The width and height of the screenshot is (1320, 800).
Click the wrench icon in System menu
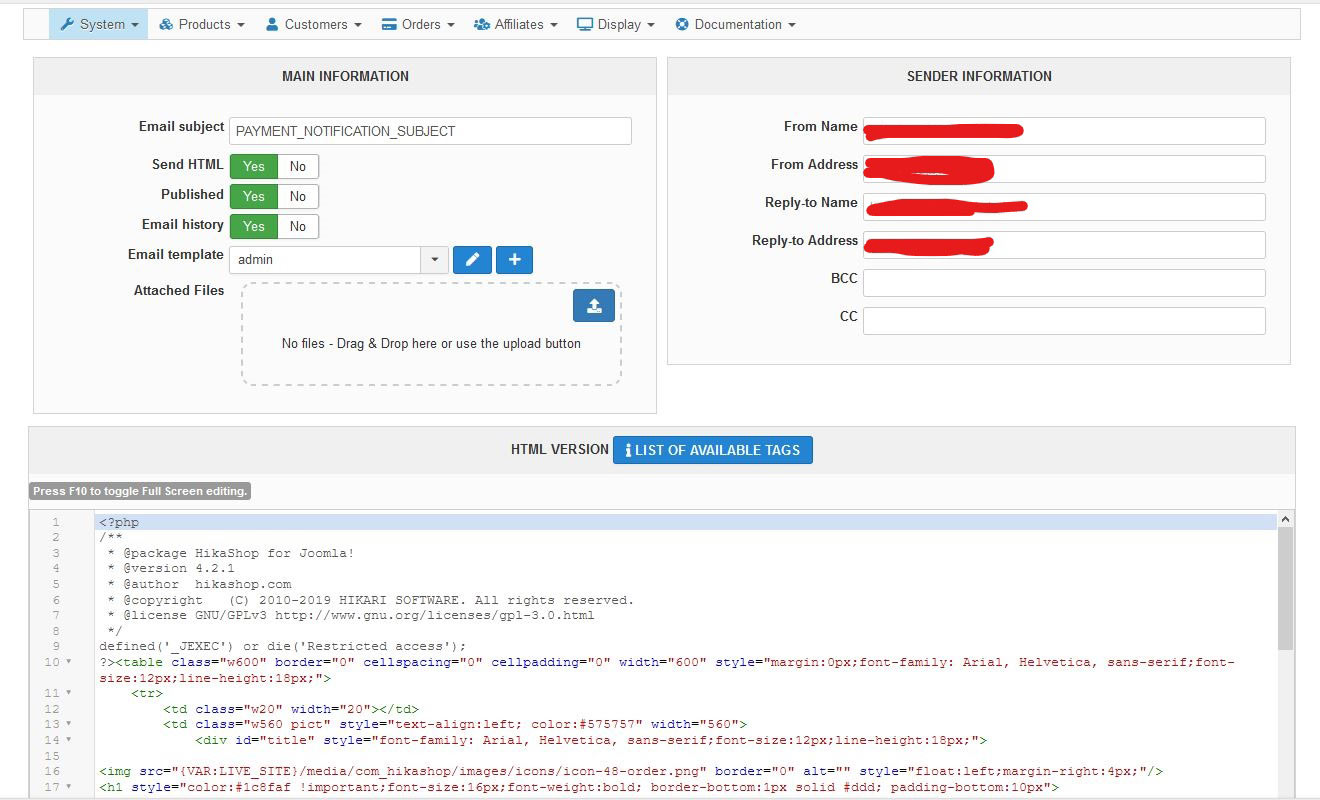(67, 24)
